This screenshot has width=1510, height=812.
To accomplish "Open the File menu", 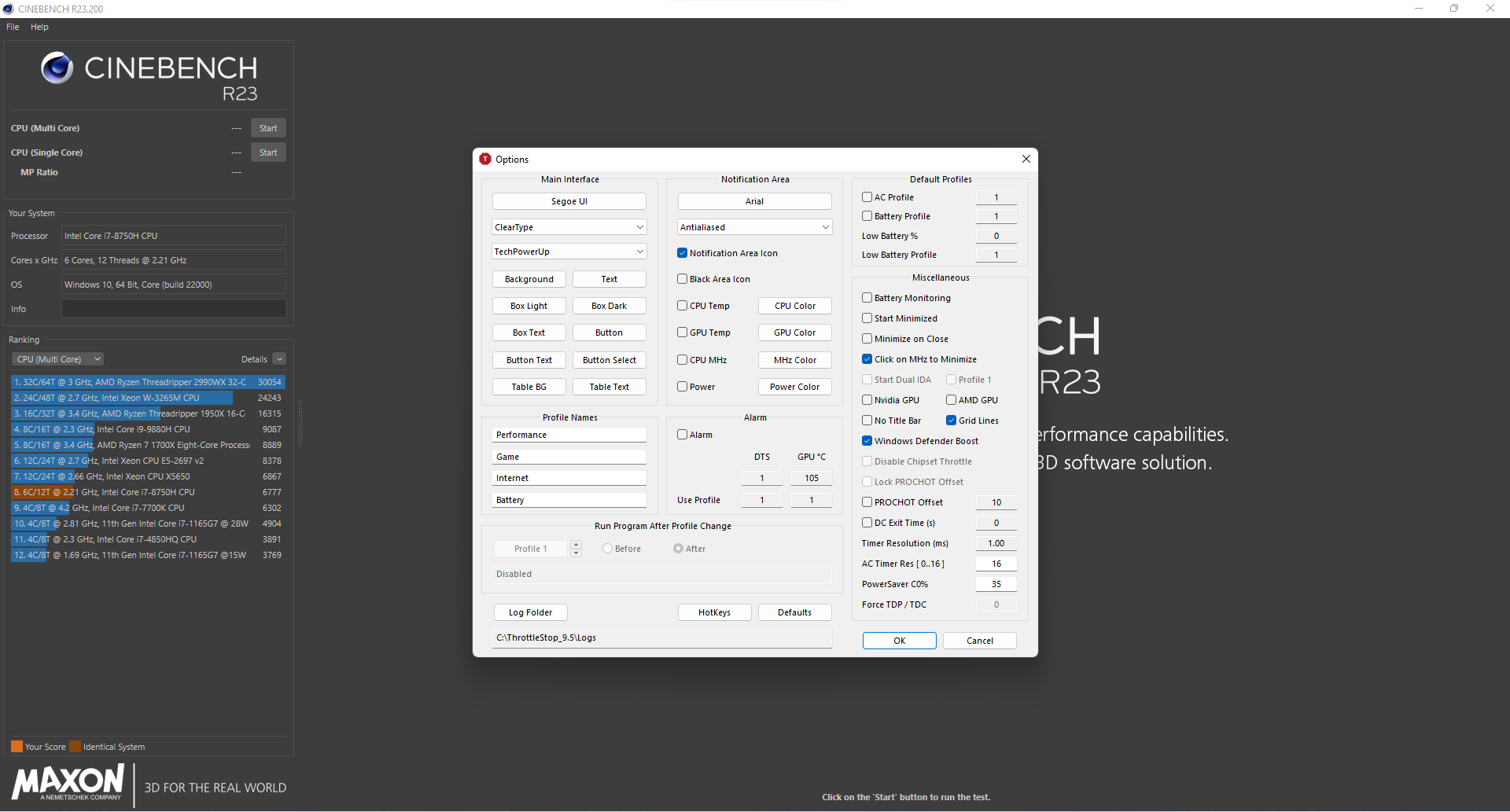I will coord(13,27).
